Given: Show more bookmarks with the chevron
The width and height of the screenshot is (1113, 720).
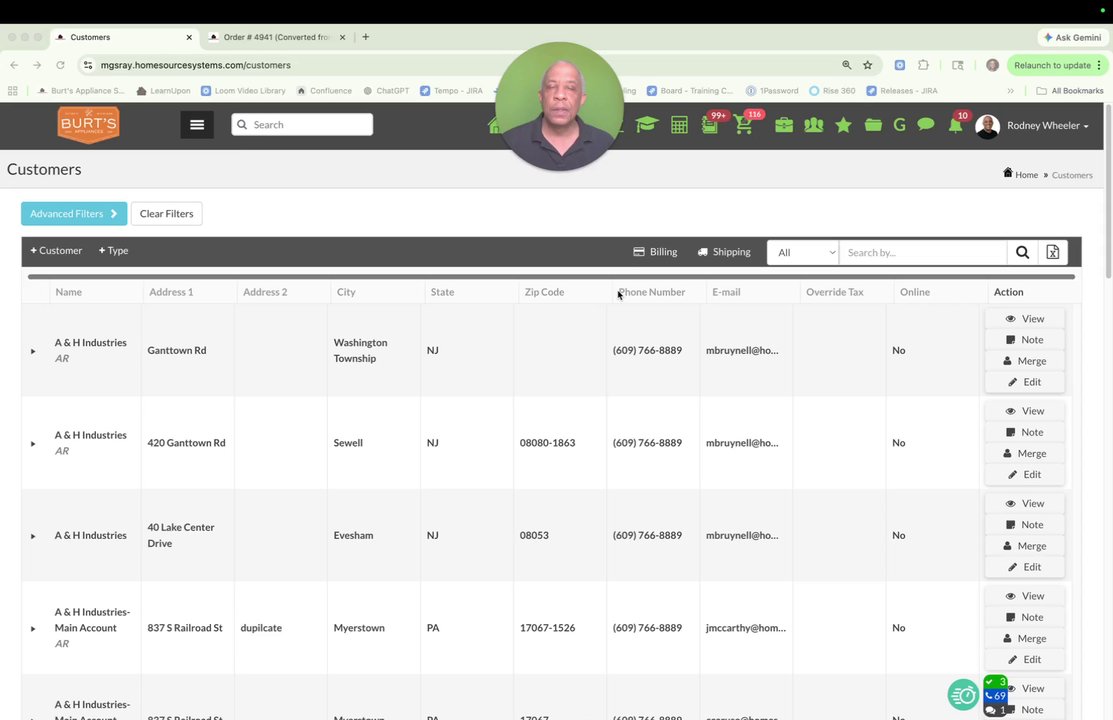Looking at the screenshot, I should [1010, 91].
